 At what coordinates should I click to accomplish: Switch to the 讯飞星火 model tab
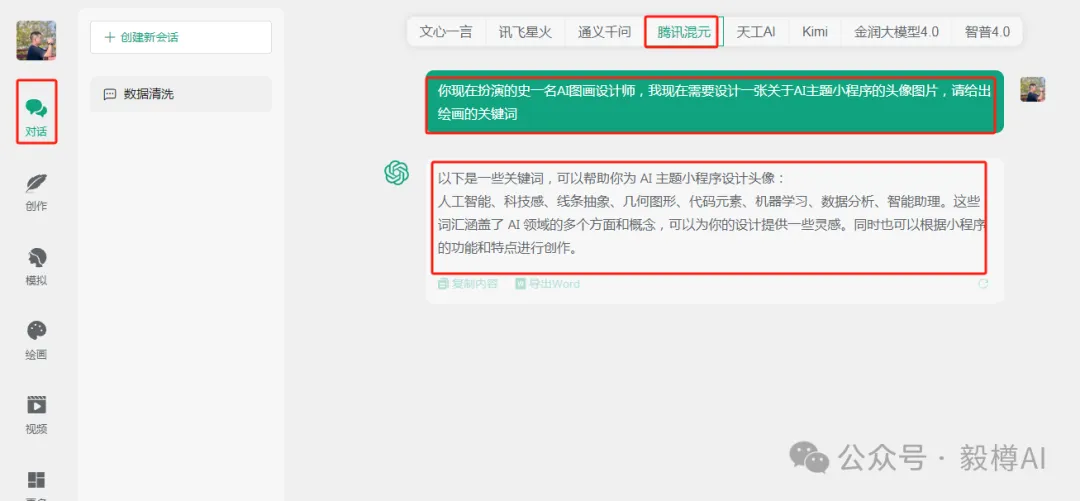coord(525,32)
